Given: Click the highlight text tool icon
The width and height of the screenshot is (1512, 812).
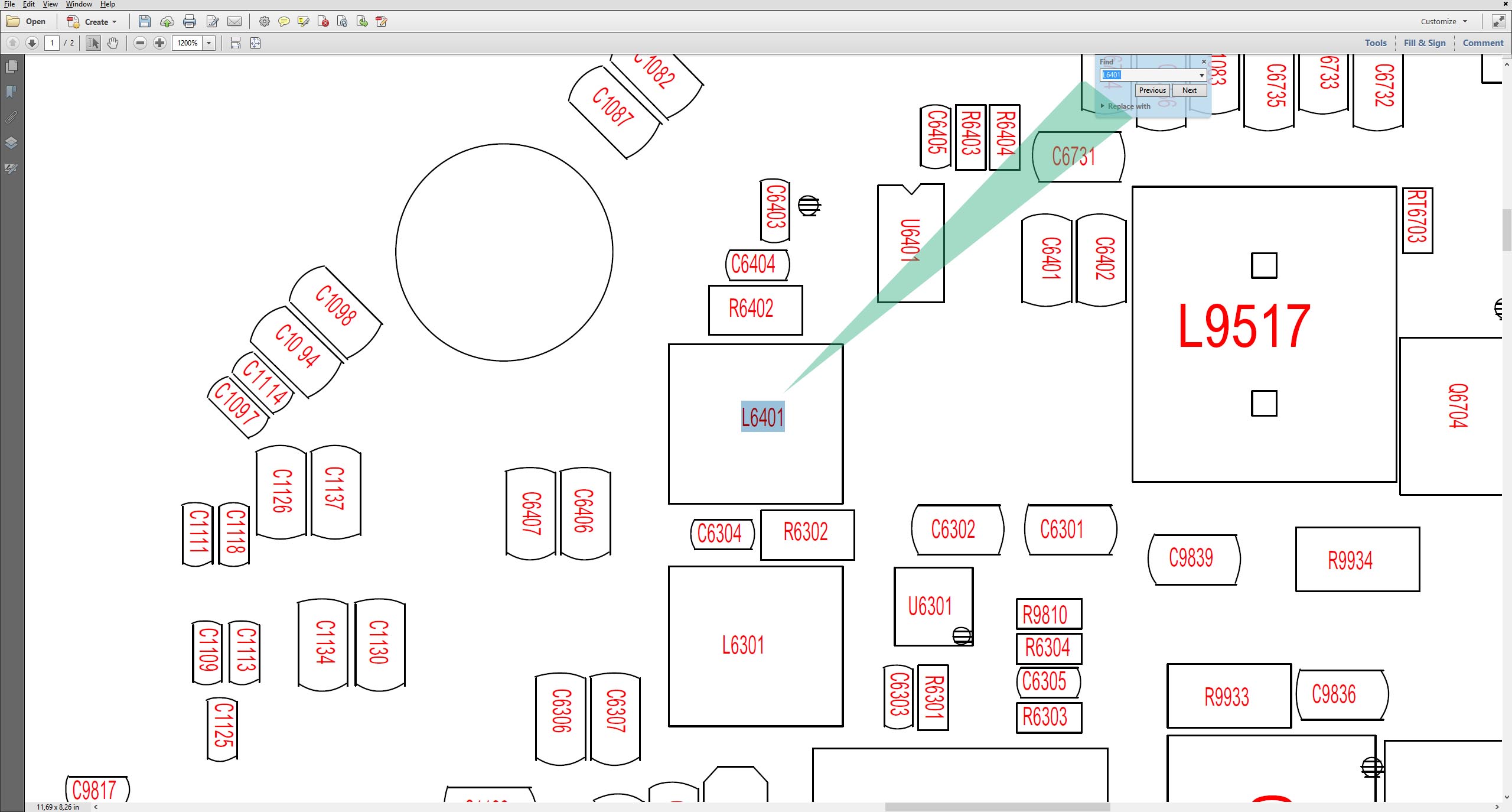Looking at the screenshot, I should (304, 22).
